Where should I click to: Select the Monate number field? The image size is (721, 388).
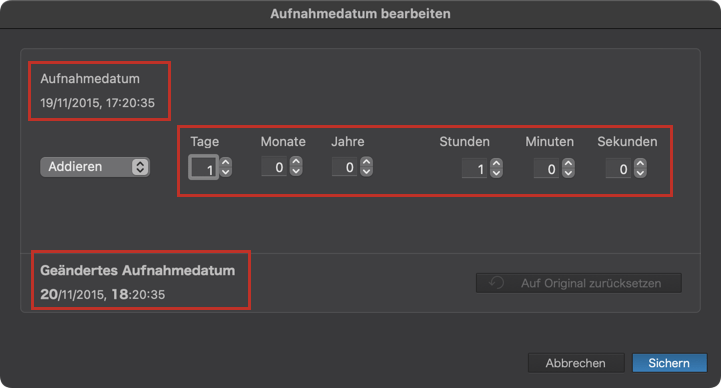(x=275, y=166)
